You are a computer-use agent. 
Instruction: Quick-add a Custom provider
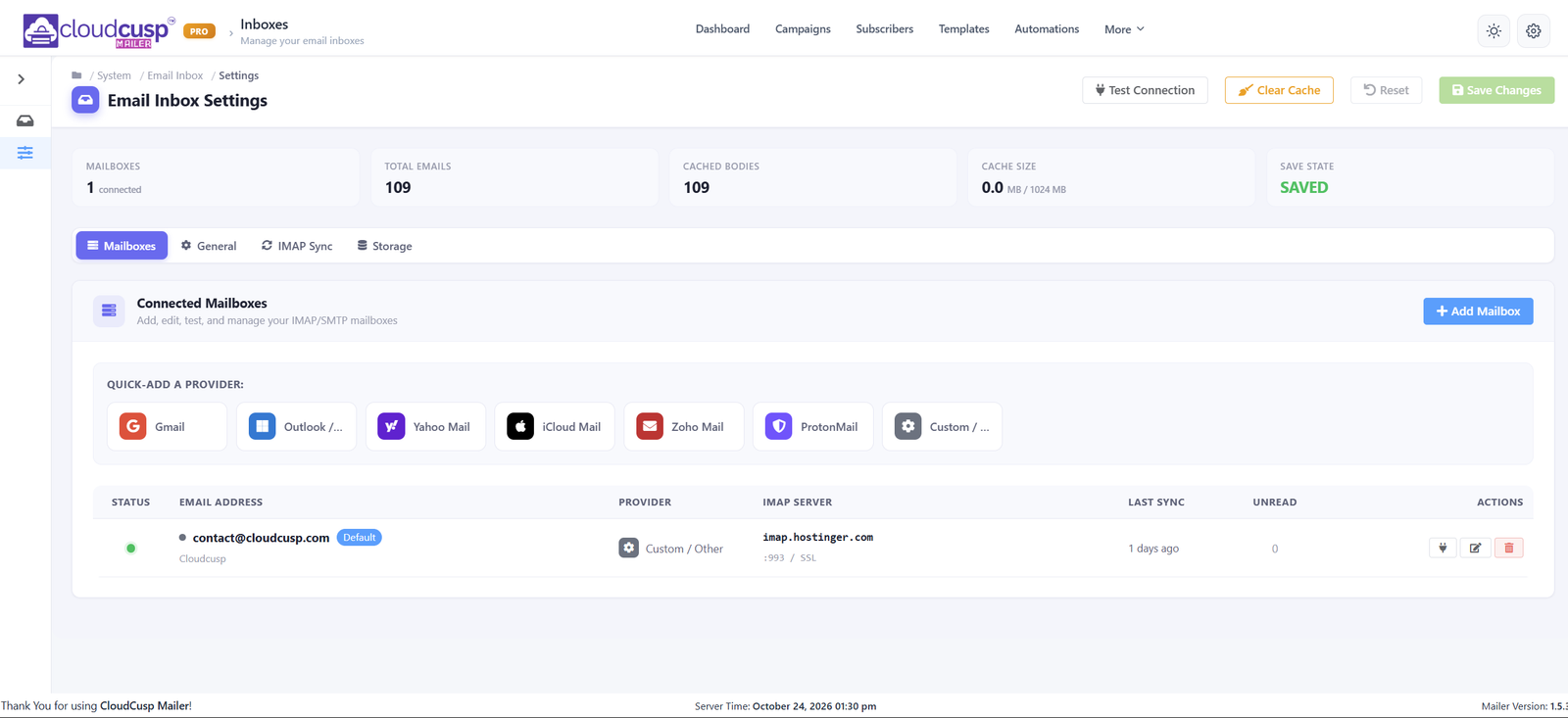942,427
